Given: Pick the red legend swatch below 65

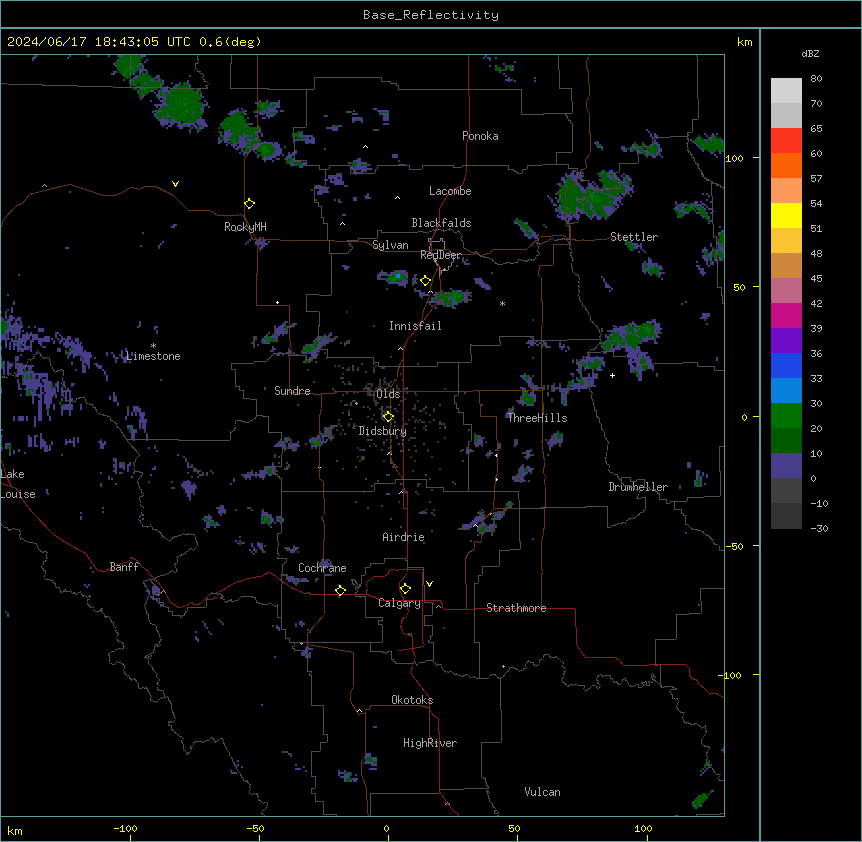Looking at the screenshot, I should pyautogui.click(x=786, y=140).
